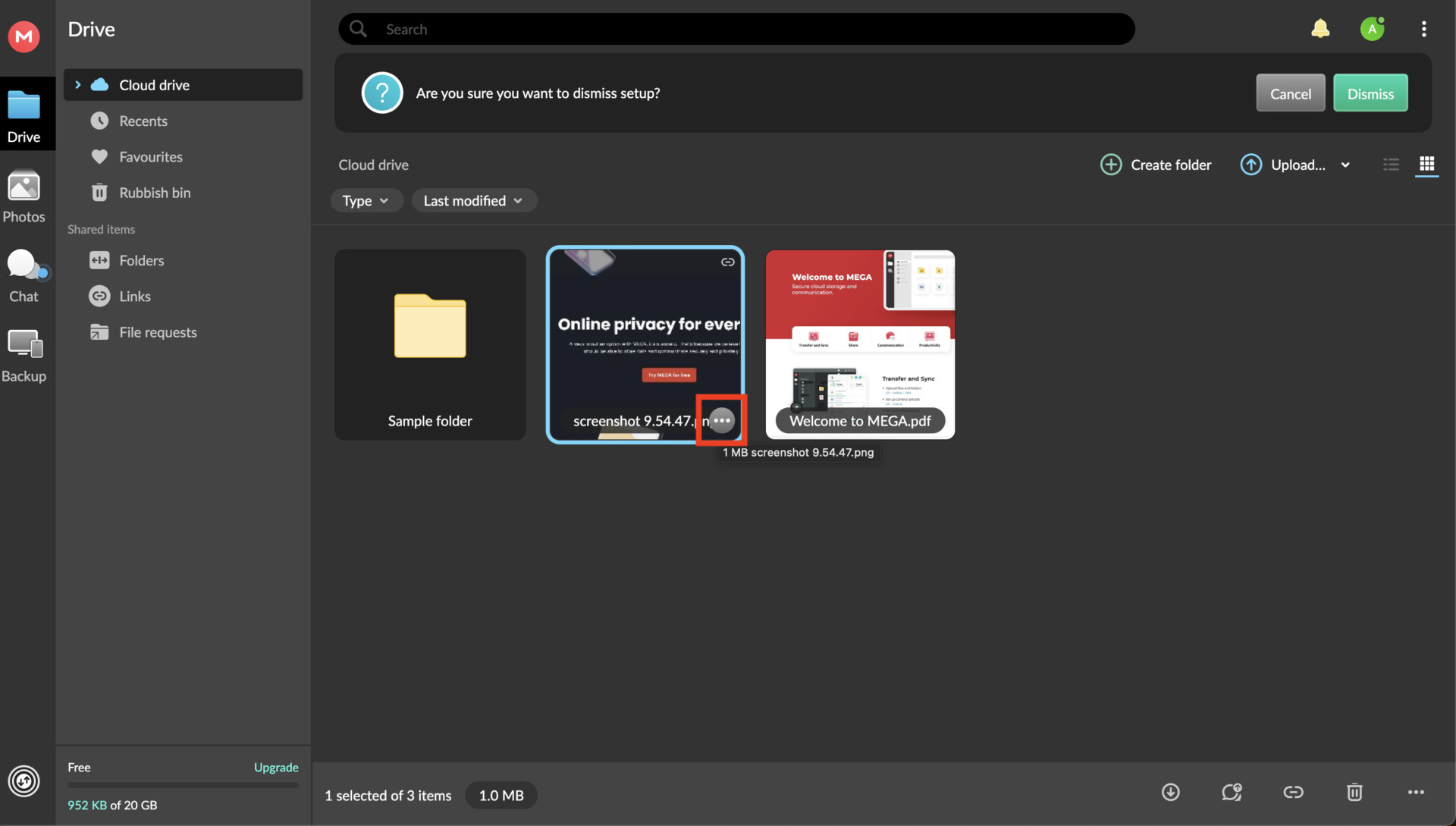1456x826 pixels.
Task: Open Links under Shared items
Action: [135, 296]
